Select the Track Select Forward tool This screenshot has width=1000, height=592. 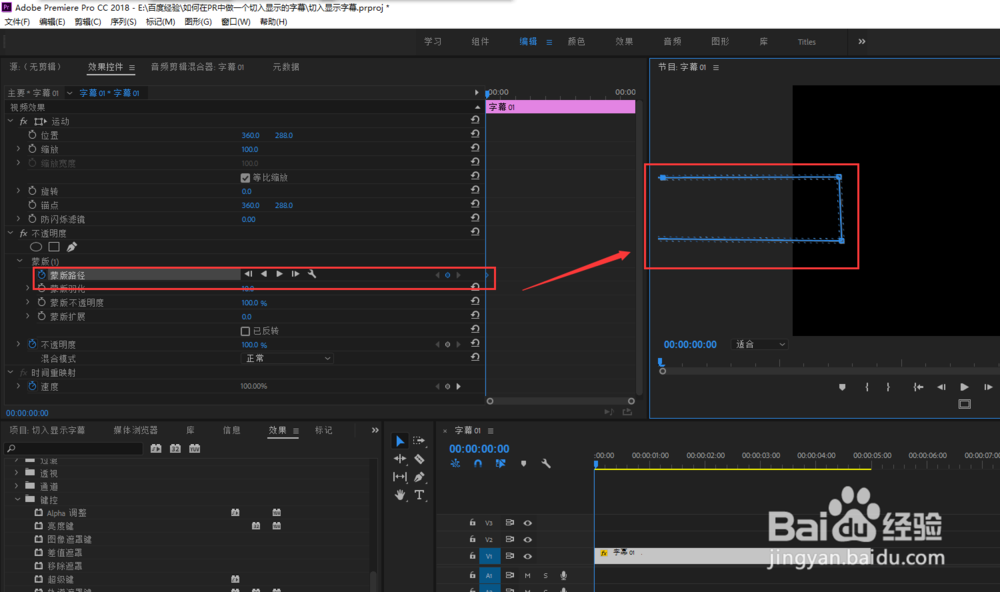[x=419, y=441]
